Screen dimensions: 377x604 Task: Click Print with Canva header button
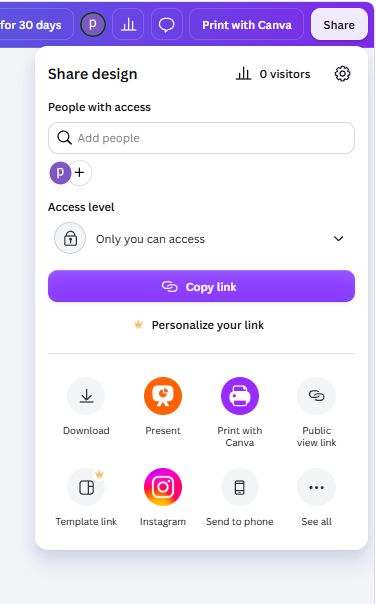click(247, 25)
